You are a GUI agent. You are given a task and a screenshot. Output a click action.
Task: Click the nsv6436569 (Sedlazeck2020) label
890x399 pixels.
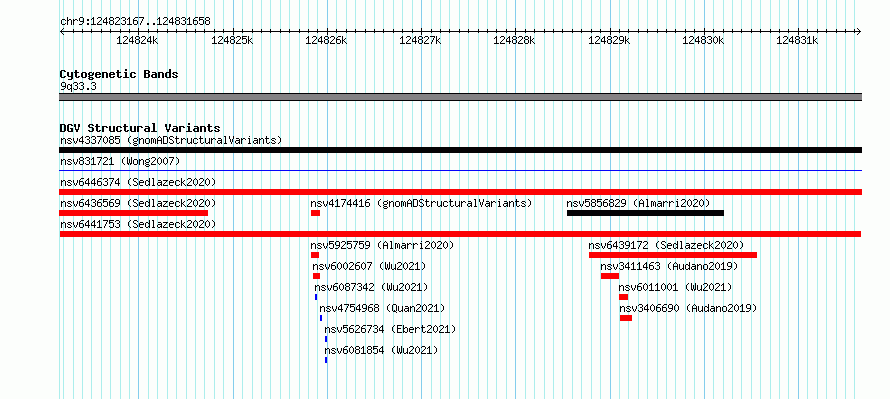[138, 203]
